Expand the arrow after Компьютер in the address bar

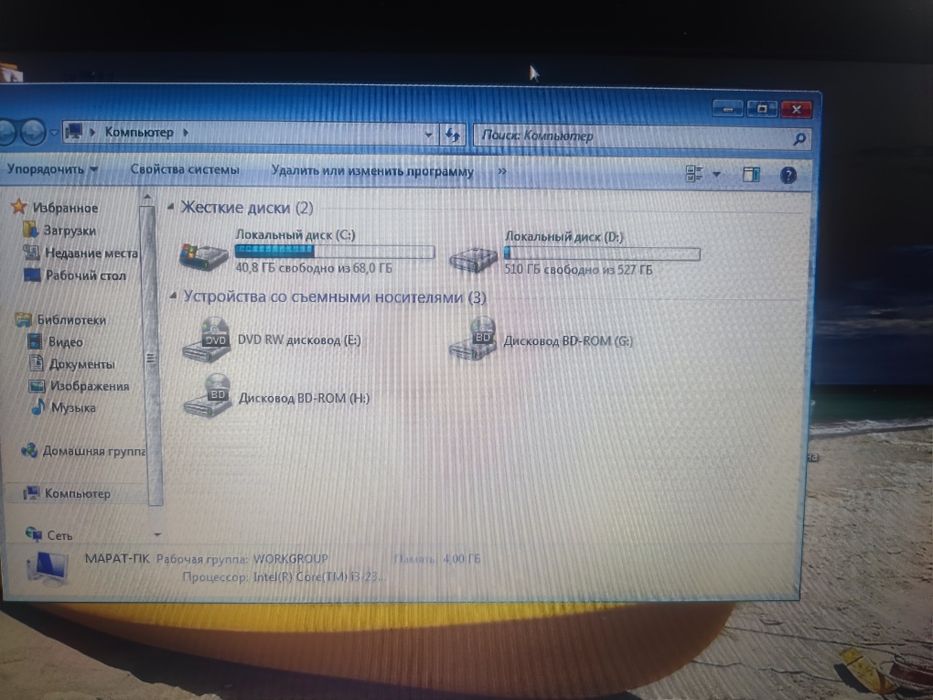pos(186,132)
